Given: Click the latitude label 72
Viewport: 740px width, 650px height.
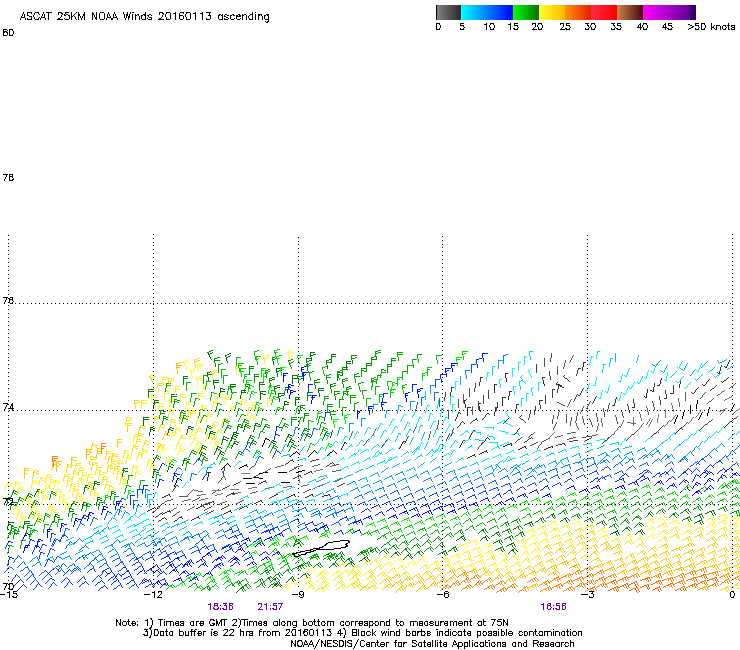Looking at the screenshot, I should [8, 501].
